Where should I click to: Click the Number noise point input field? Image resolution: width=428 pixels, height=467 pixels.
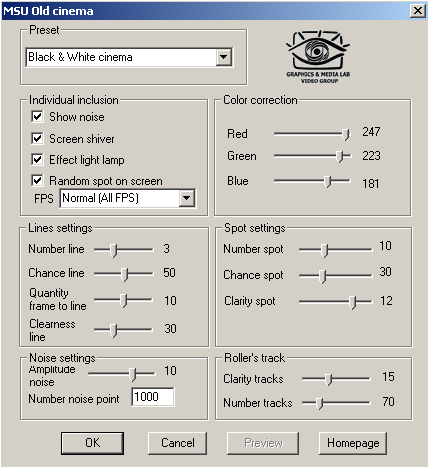[153, 397]
